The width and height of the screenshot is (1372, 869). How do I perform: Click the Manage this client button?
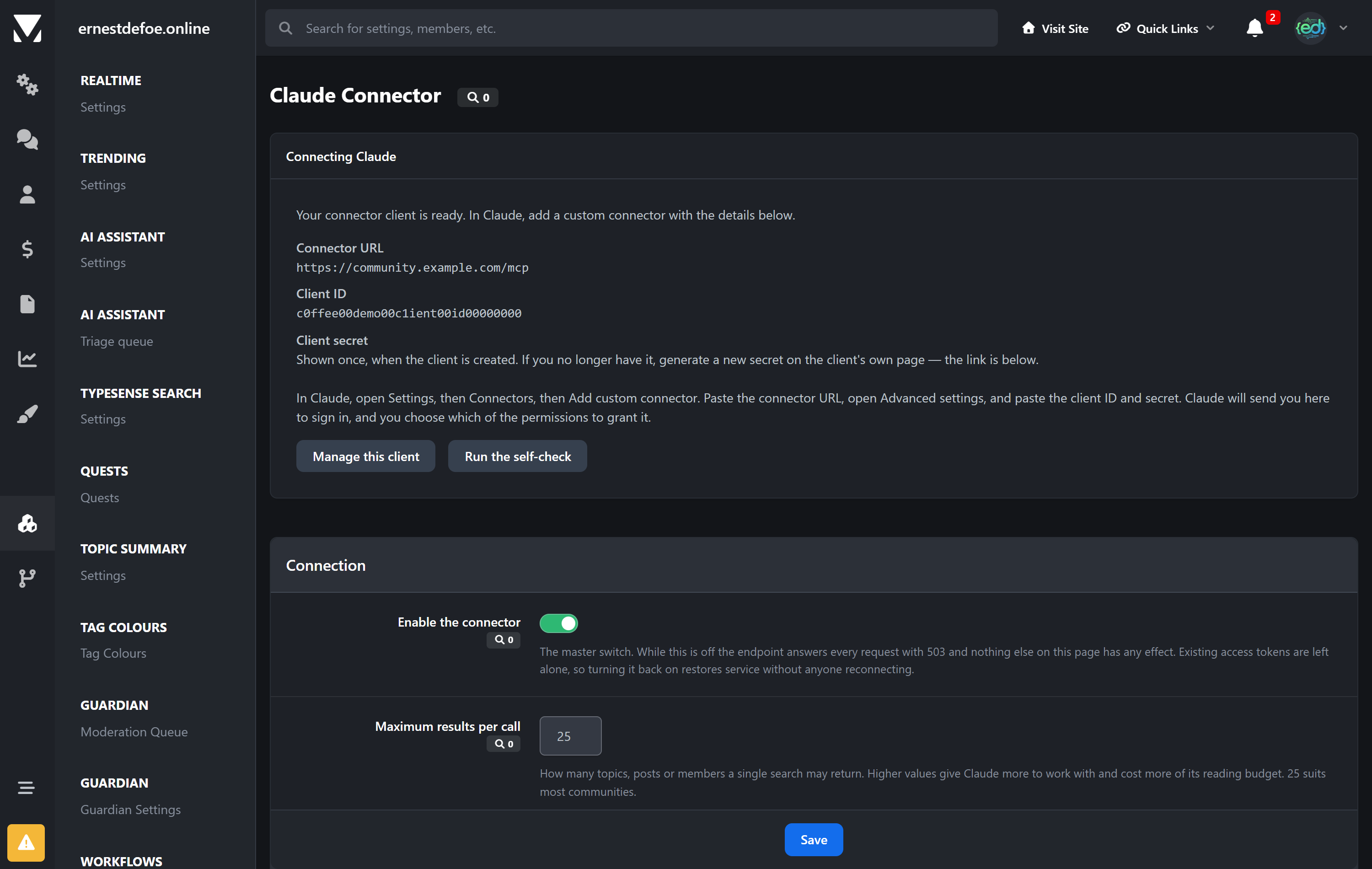coord(366,456)
